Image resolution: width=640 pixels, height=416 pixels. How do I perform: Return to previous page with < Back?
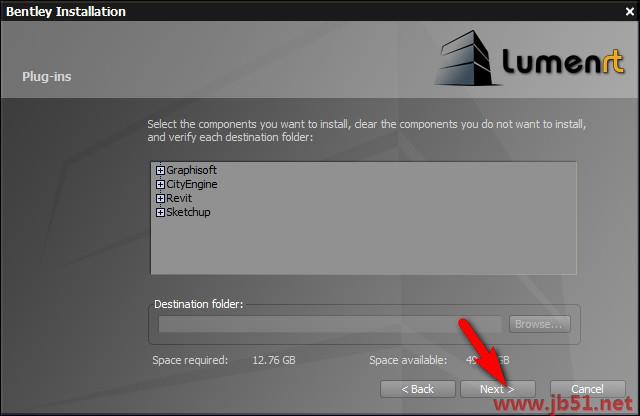418,389
